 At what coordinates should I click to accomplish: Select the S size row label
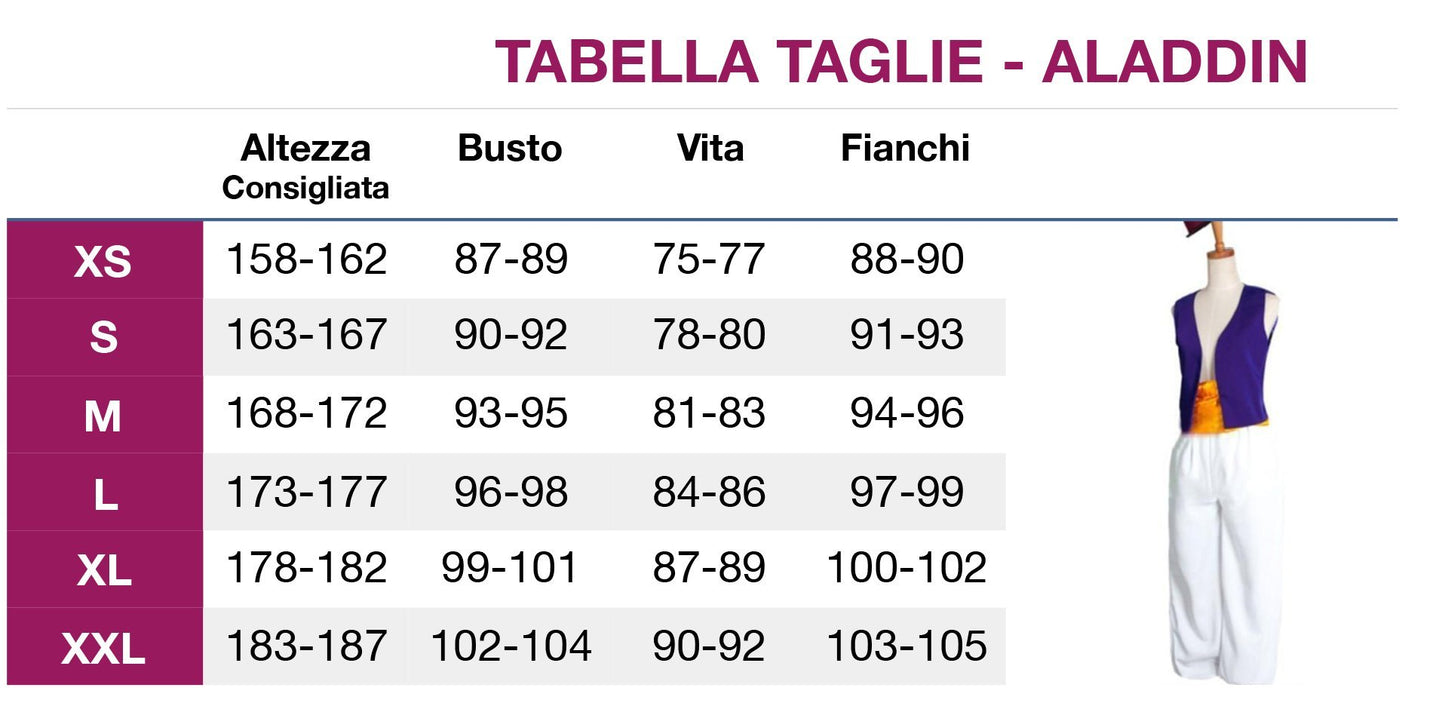(x=104, y=338)
